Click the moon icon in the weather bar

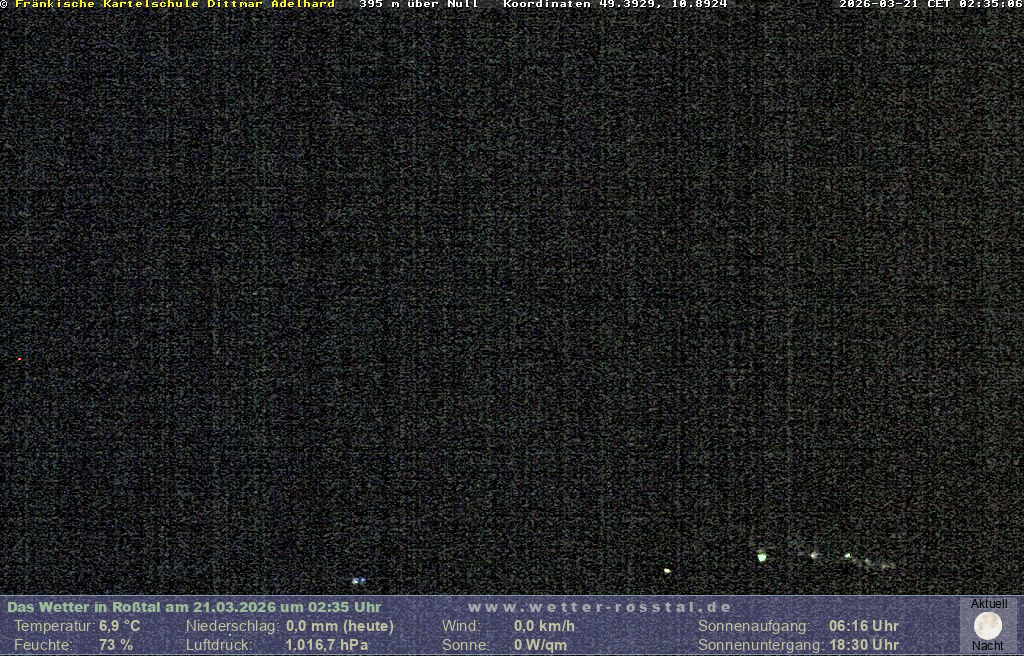coord(987,626)
